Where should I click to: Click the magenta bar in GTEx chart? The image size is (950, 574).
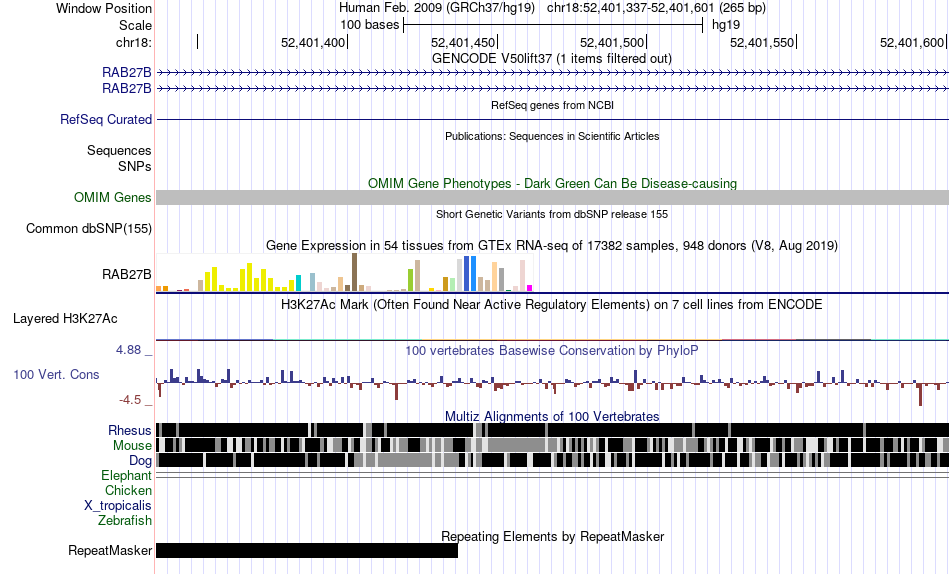[530, 288]
